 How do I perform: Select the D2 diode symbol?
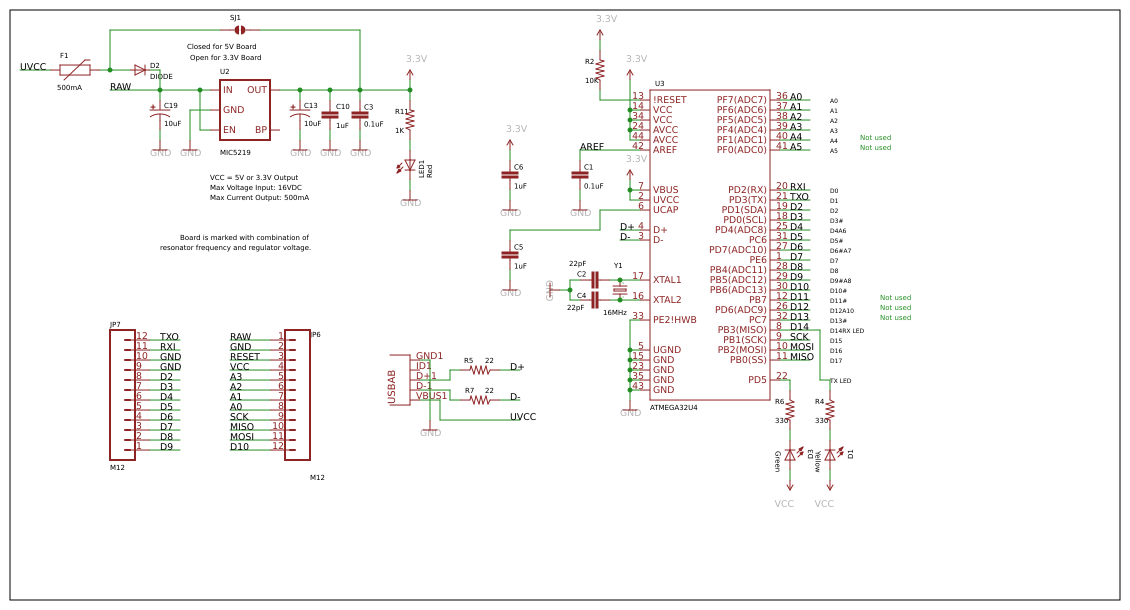click(140, 70)
